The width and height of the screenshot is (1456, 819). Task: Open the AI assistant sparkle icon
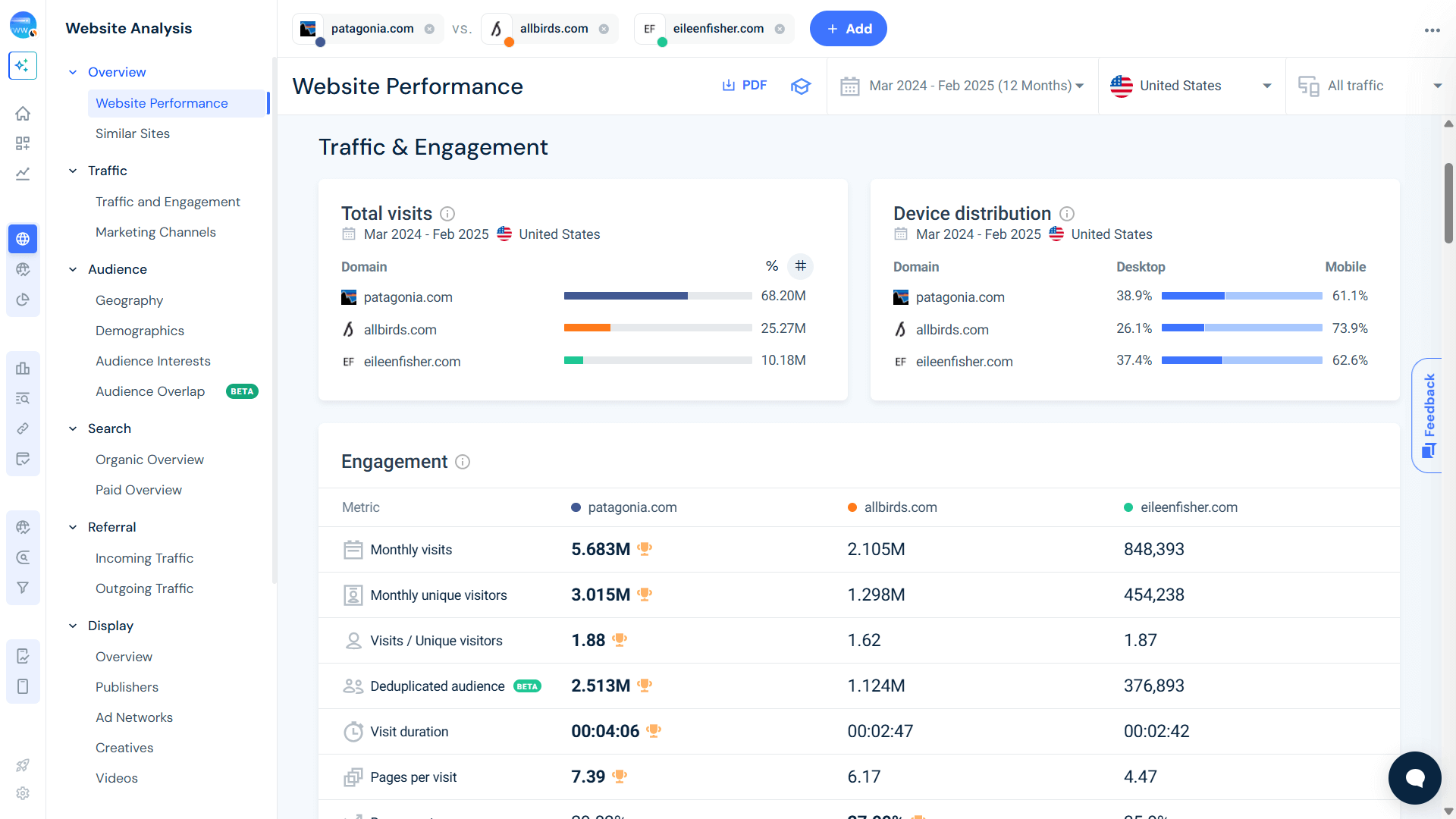(x=23, y=65)
